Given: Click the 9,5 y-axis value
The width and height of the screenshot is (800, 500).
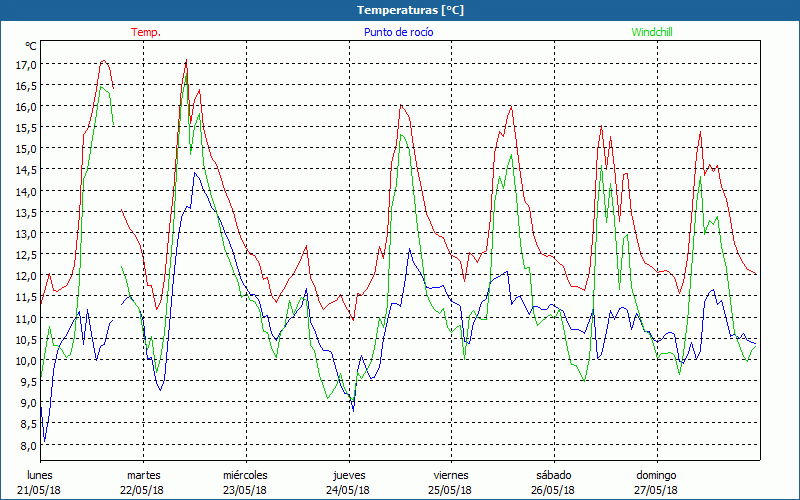Looking at the screenshot, I should click(x=28, y=382).
